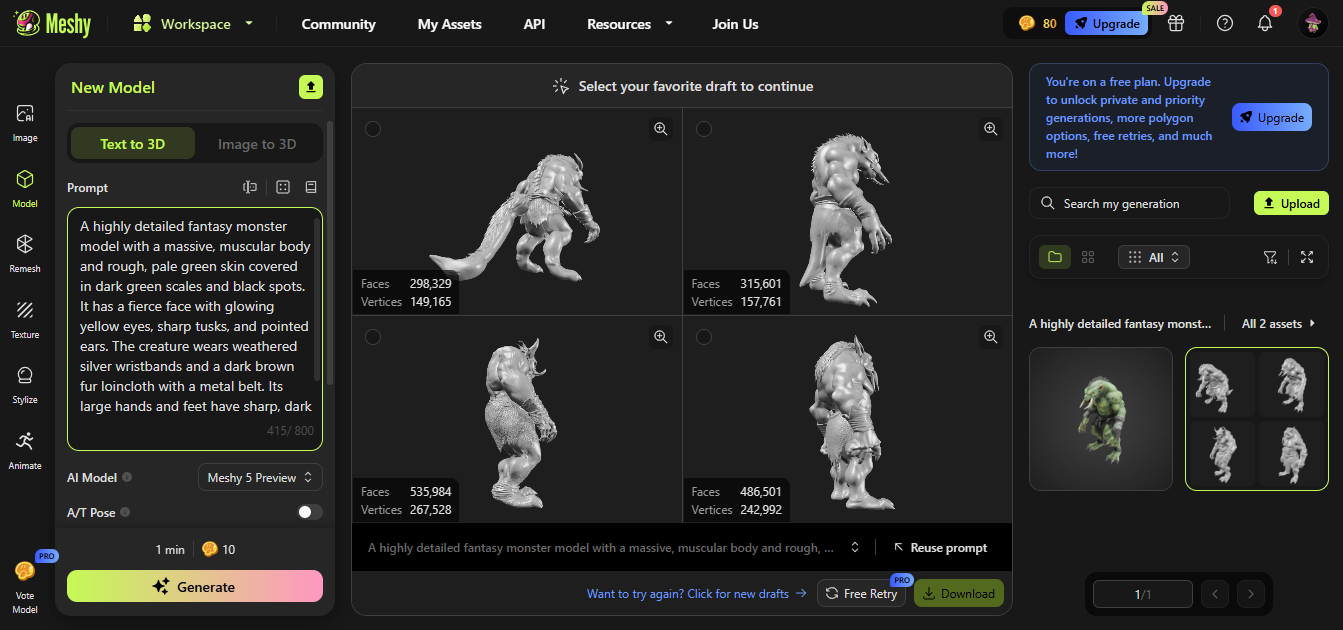This screenshot has width=1343, height=630.
Task: Open the All assets filter dropdown
Action: [1153, 257]
